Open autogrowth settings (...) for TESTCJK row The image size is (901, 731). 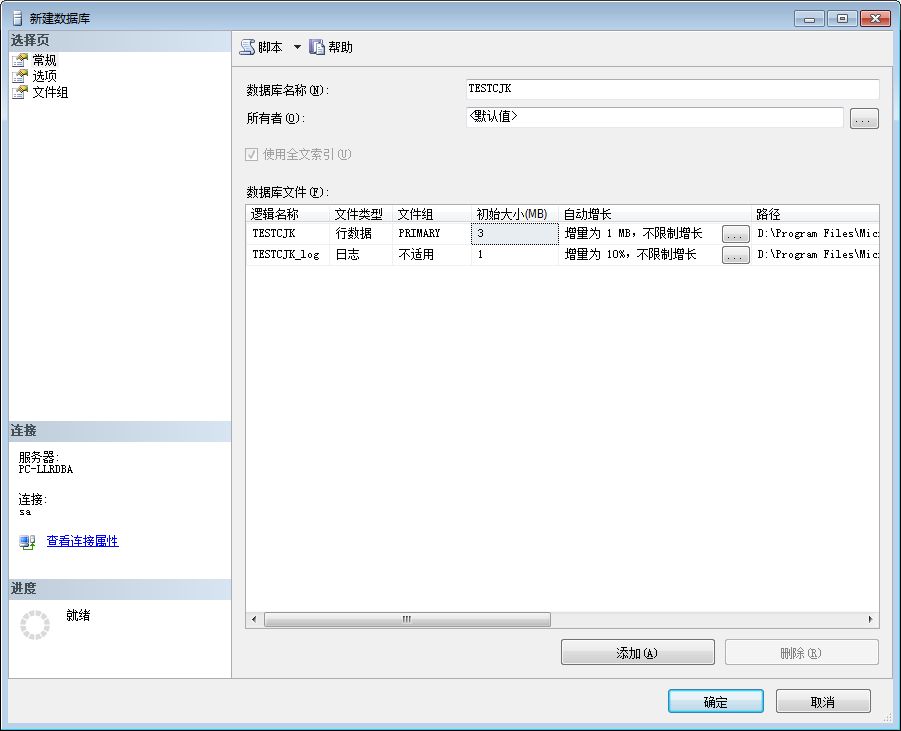click(736, 234)
